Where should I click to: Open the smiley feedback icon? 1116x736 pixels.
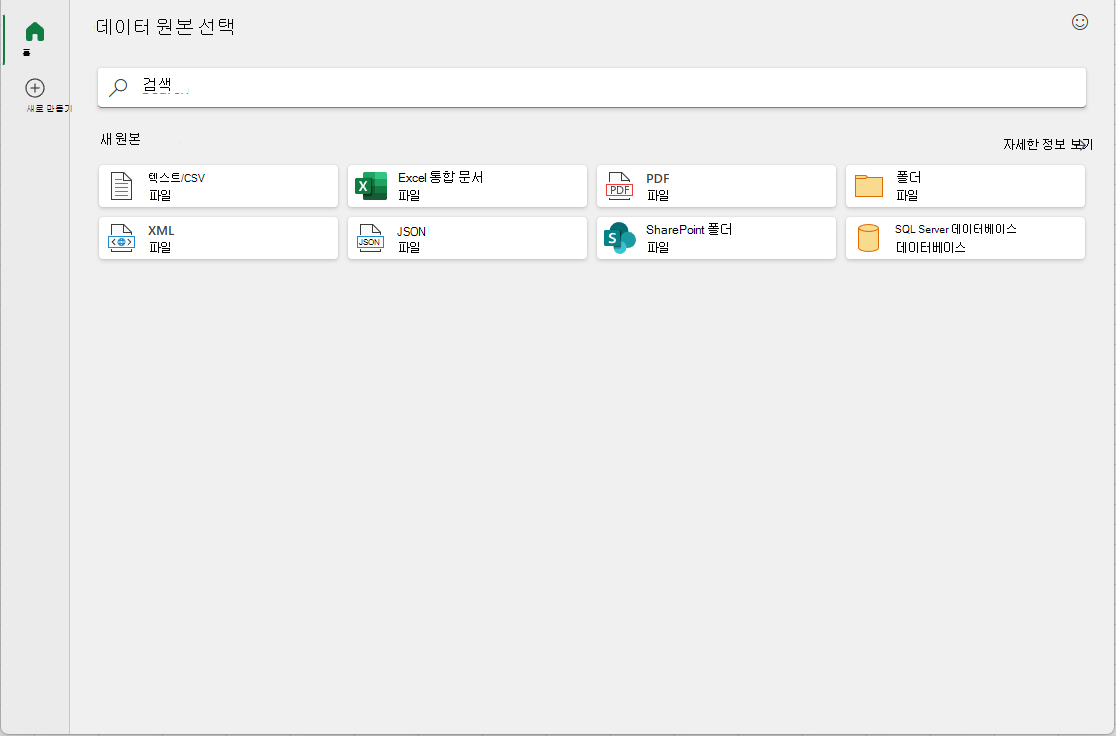point(1080,22)
